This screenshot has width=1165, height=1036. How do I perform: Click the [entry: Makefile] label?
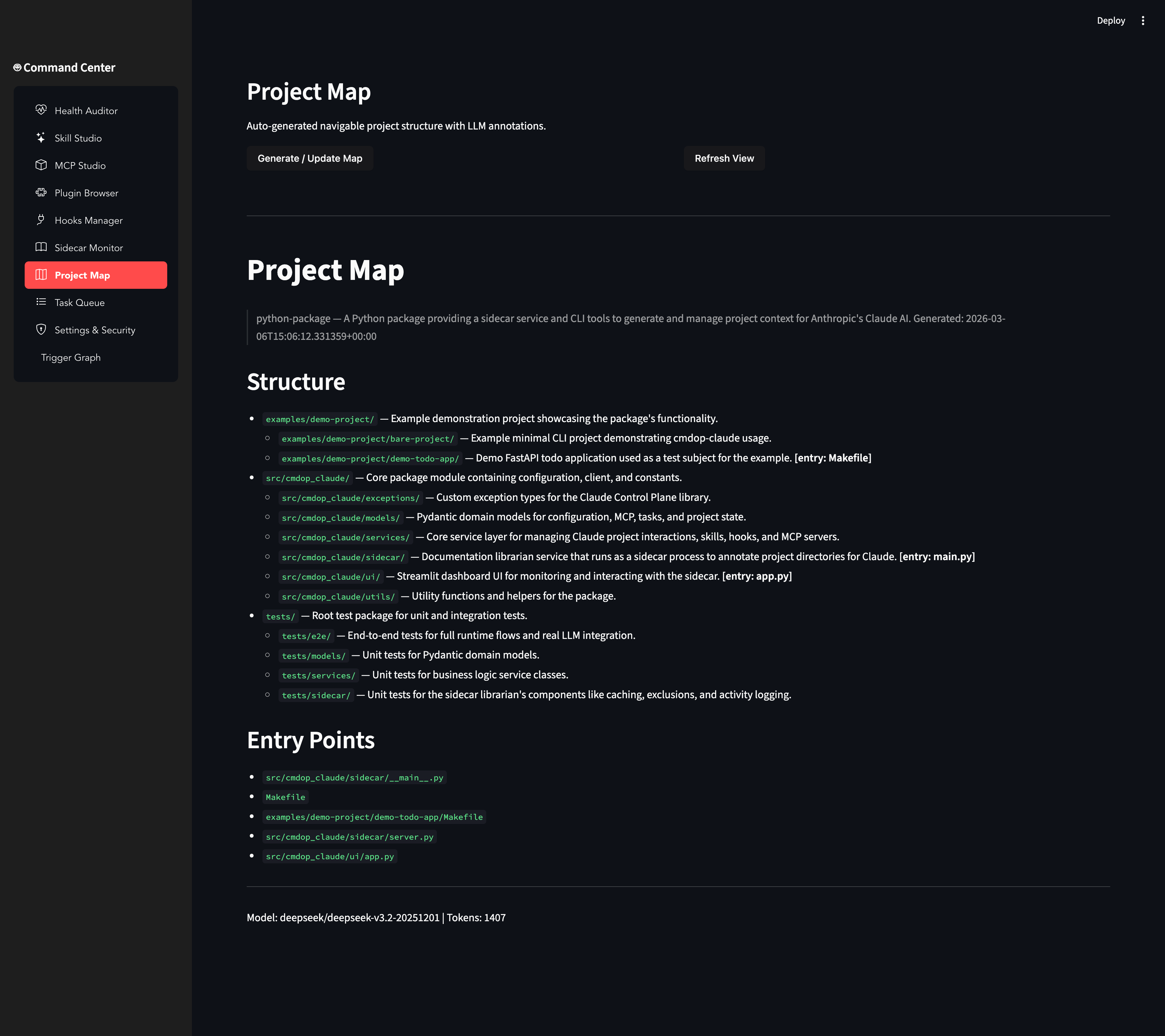coord(833,458)
